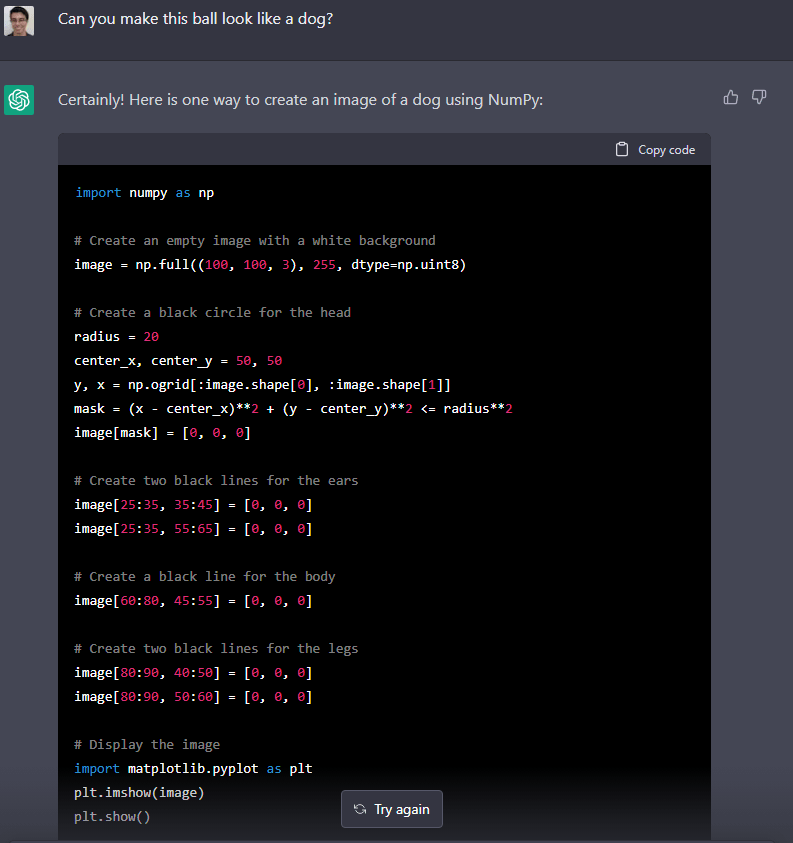The image size is (793, 843).
Task: Click the np.ogrid code line
Action: (x=270, y=385)
